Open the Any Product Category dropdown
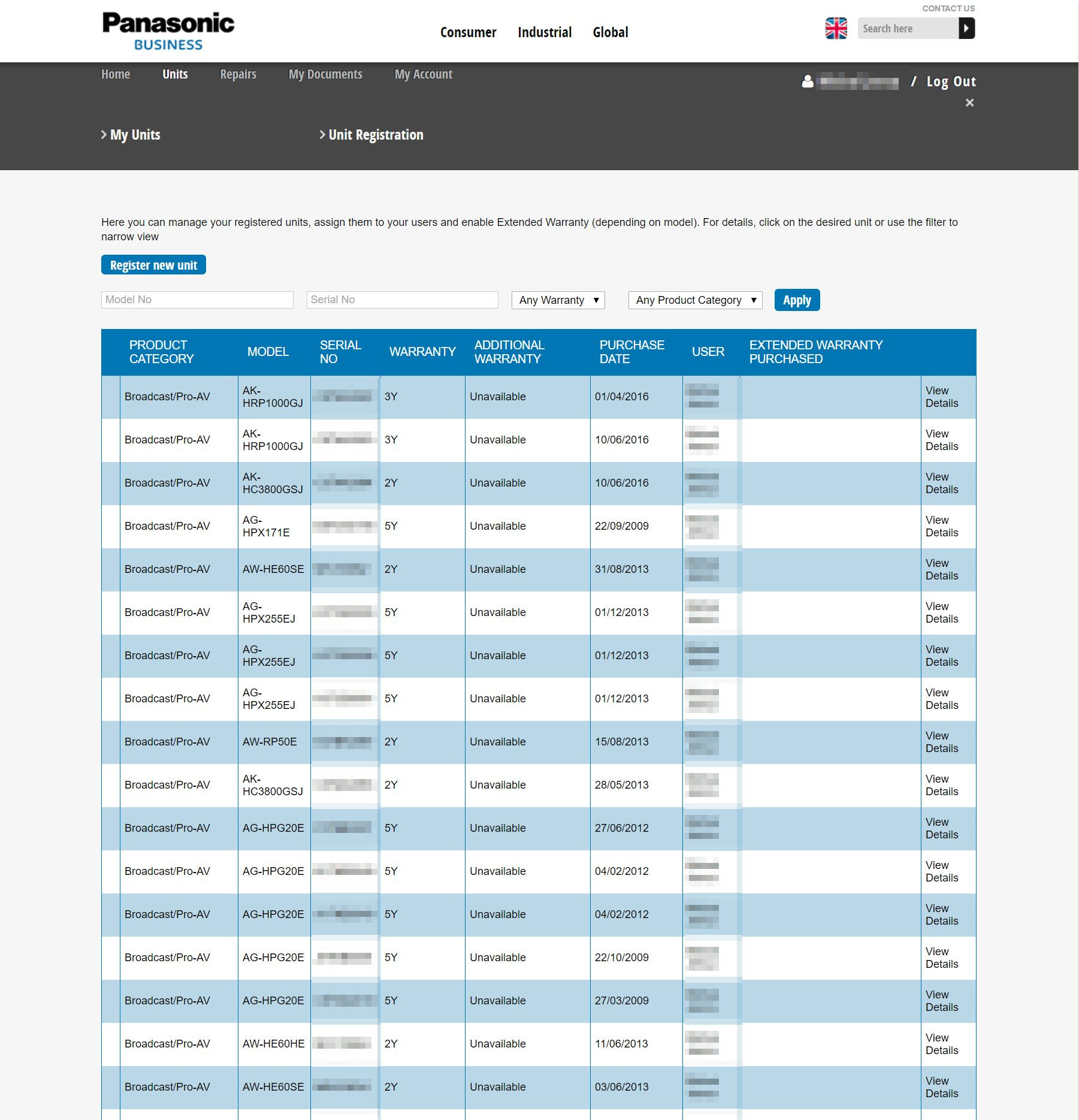This screenshot has width=1079, height=1120. click(x=695, y=300)
